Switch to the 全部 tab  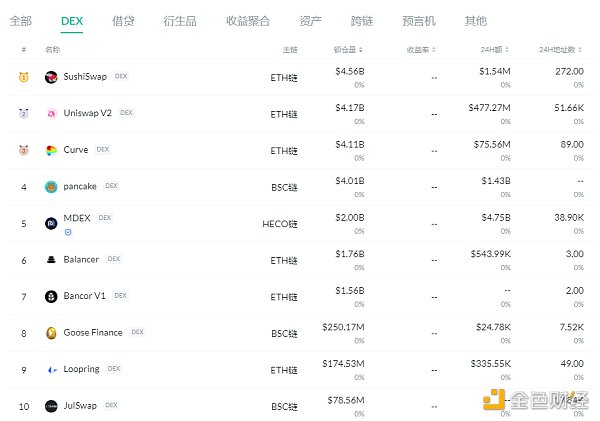tap(20, 20)
